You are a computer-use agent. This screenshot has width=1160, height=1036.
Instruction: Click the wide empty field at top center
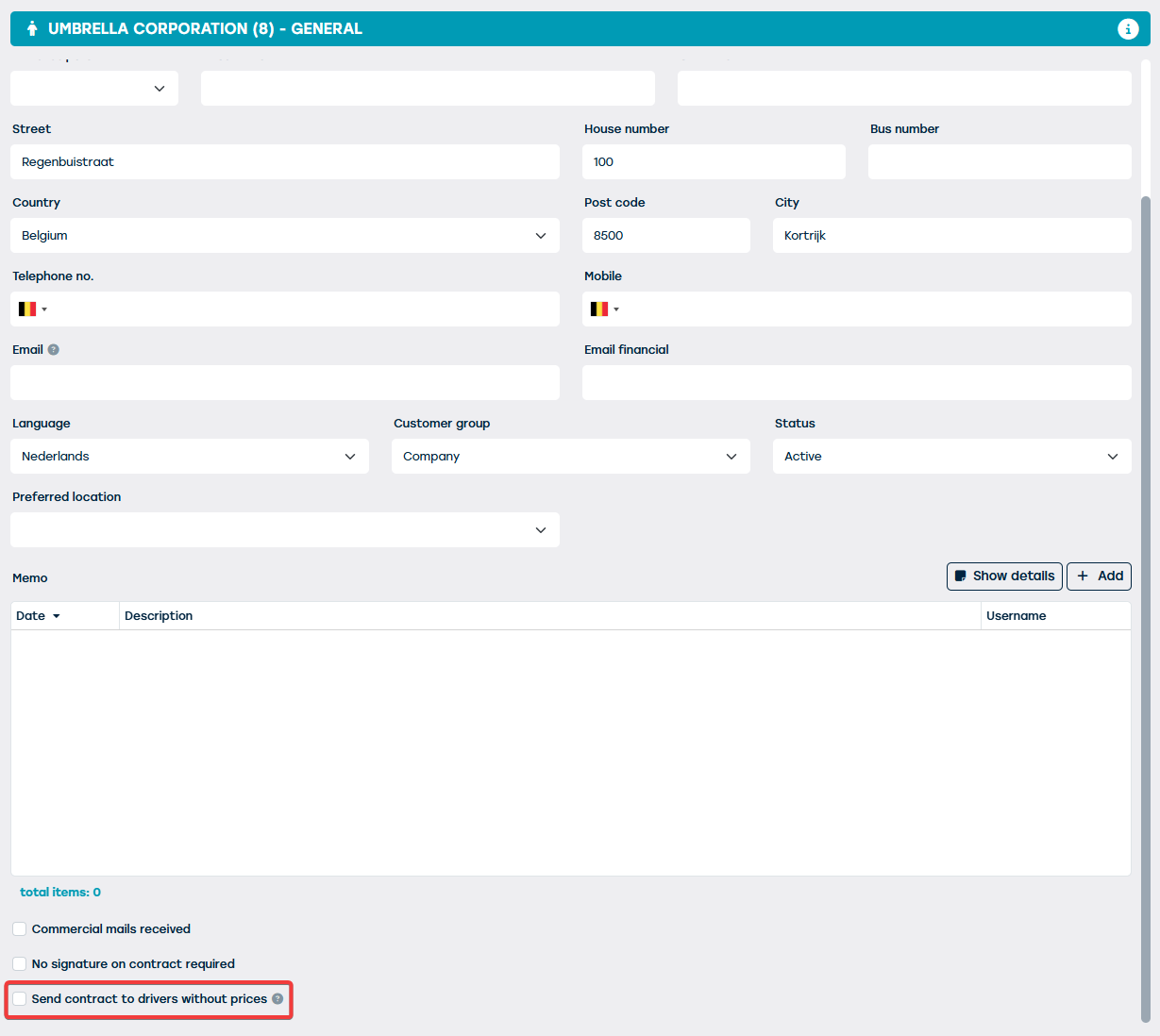(x=428, y=89)
